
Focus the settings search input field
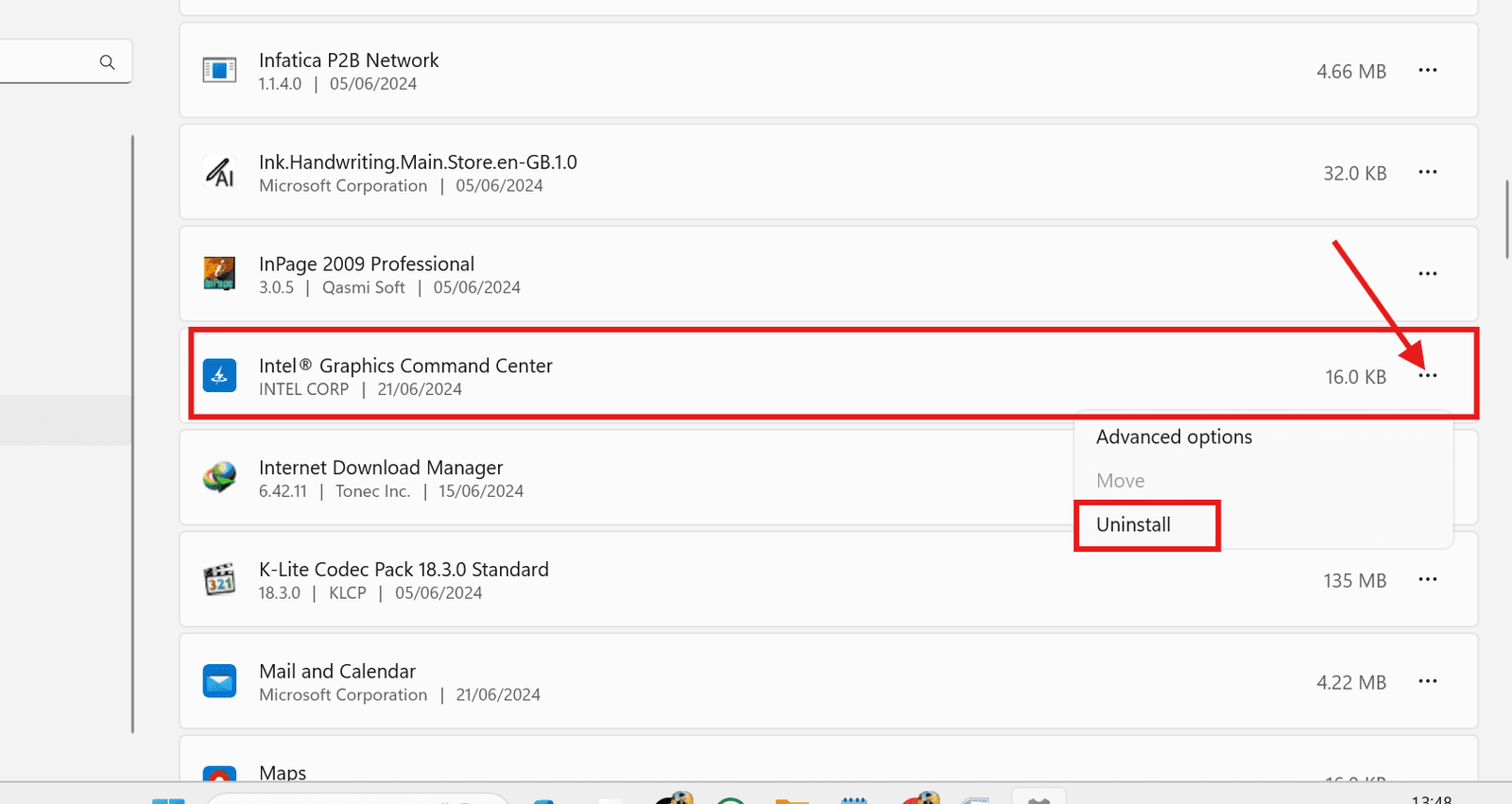pyautogui.click(x=64, y=61)
